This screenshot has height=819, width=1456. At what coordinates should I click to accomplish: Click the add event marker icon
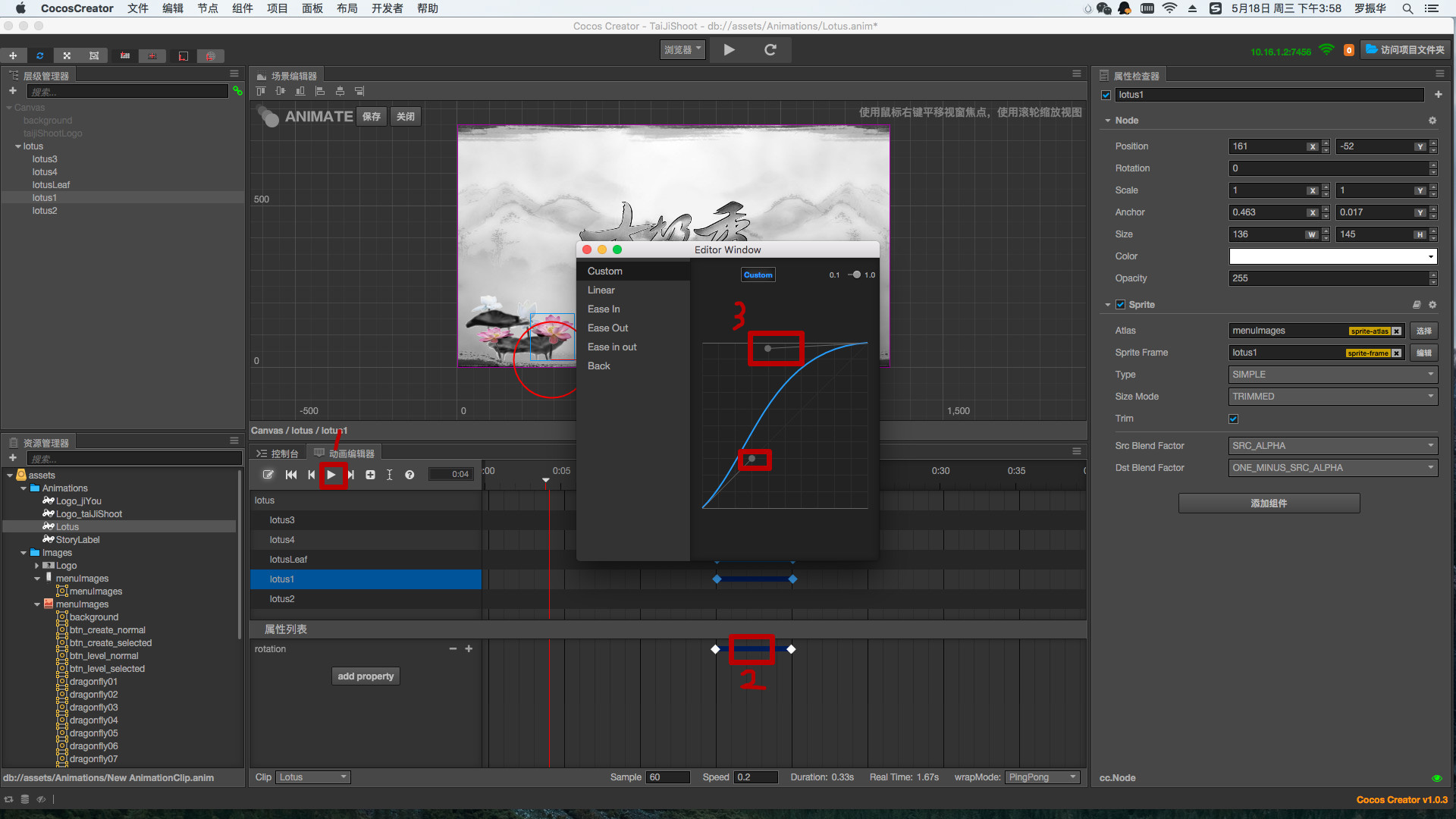[x=389, y=475]
